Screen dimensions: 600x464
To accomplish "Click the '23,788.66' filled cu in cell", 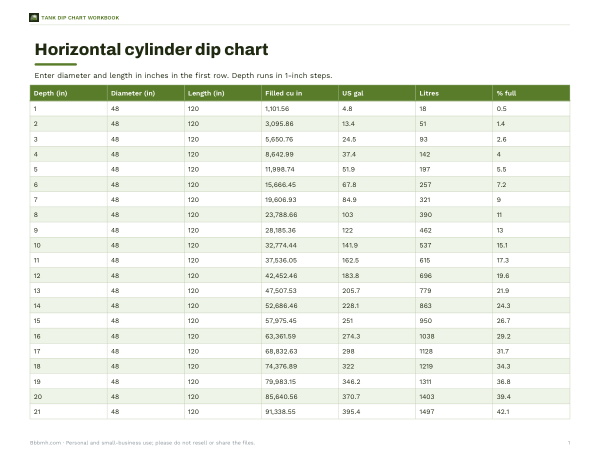I will click(x=300, y=215).
